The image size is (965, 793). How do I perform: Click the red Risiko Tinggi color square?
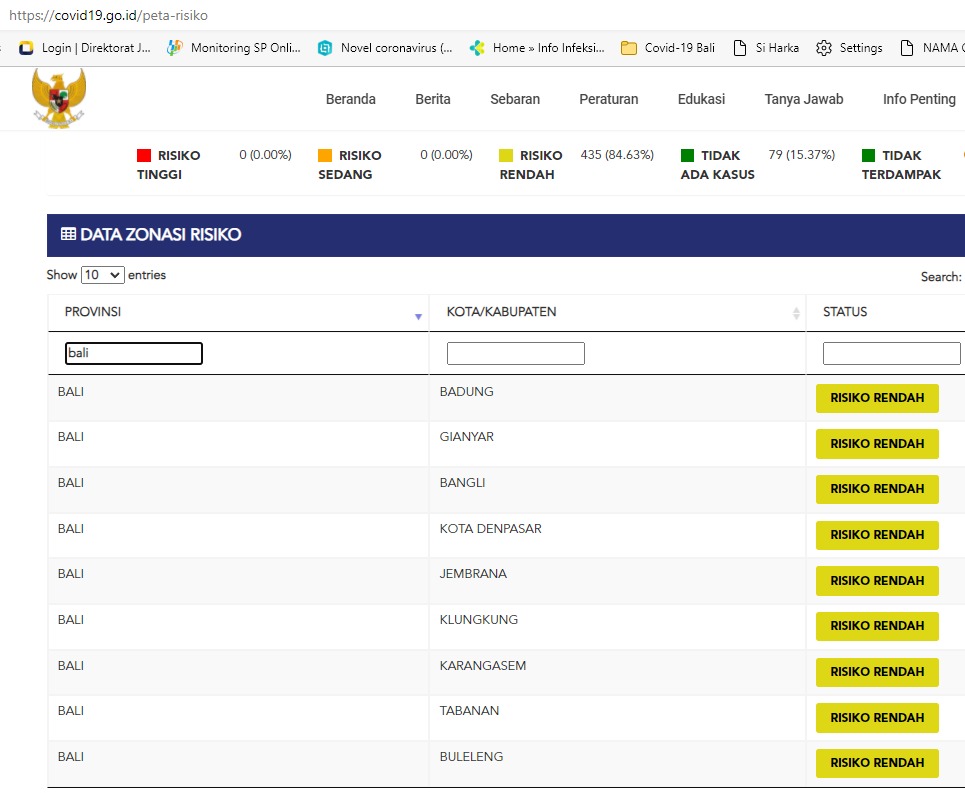144,156
